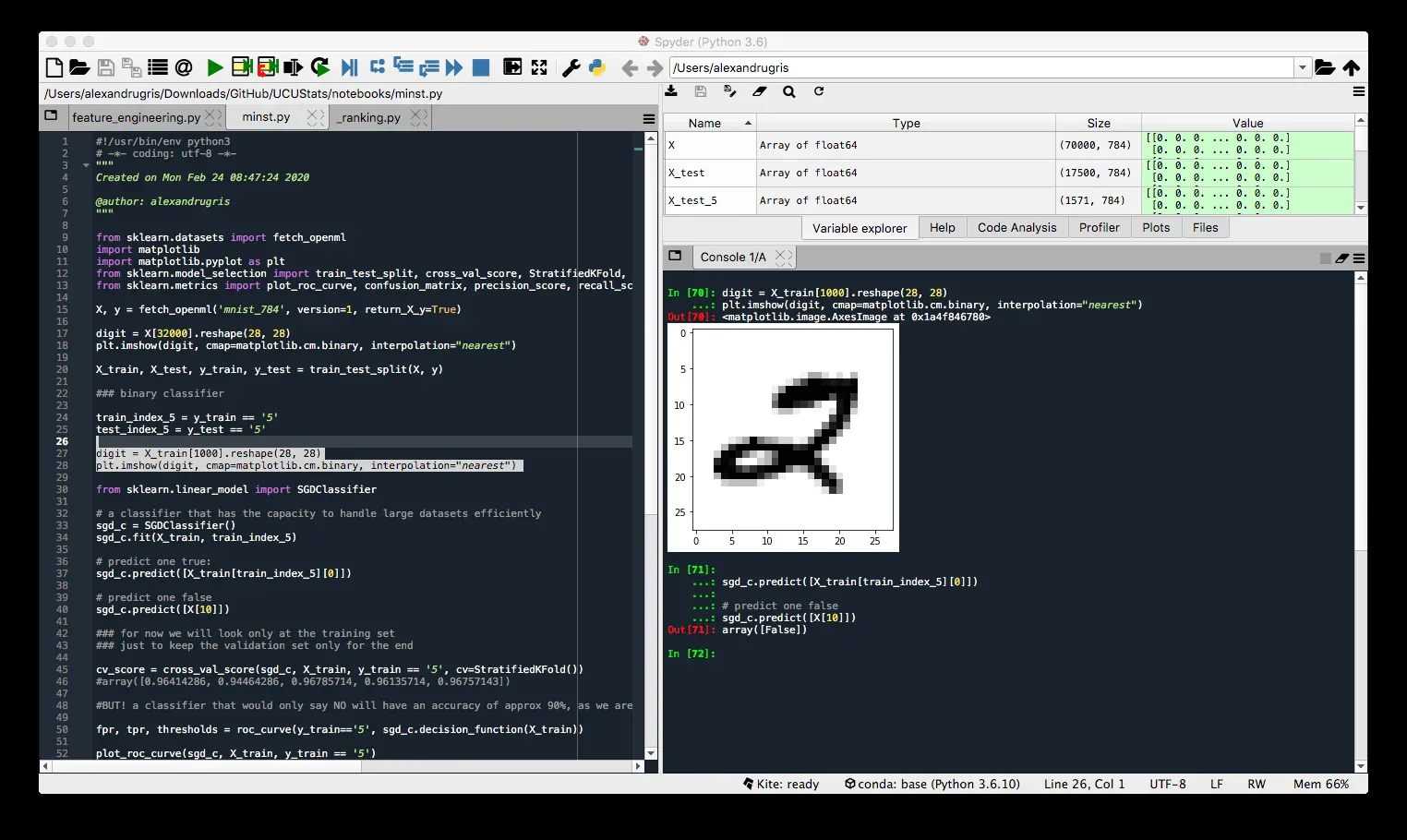Open the editor pane options menu
Viewport: 1407px width, 840px height.
649,118
